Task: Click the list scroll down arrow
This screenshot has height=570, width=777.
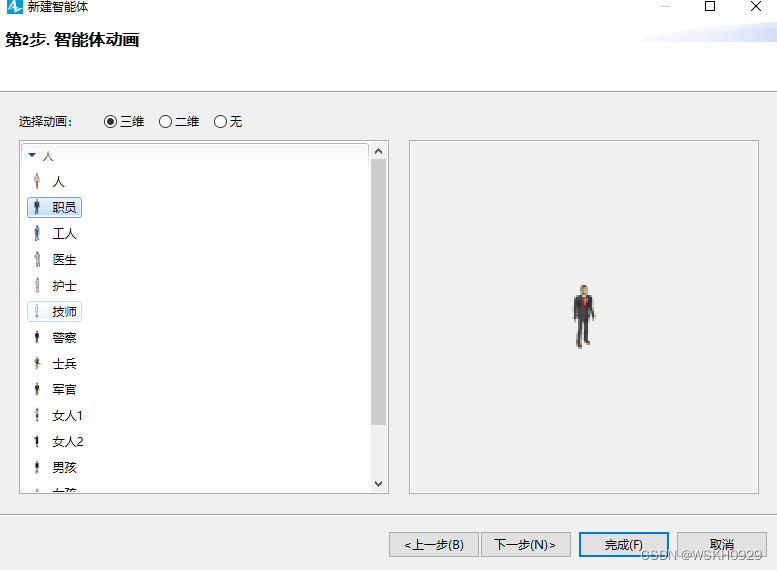Action: [x=379, y=484]
